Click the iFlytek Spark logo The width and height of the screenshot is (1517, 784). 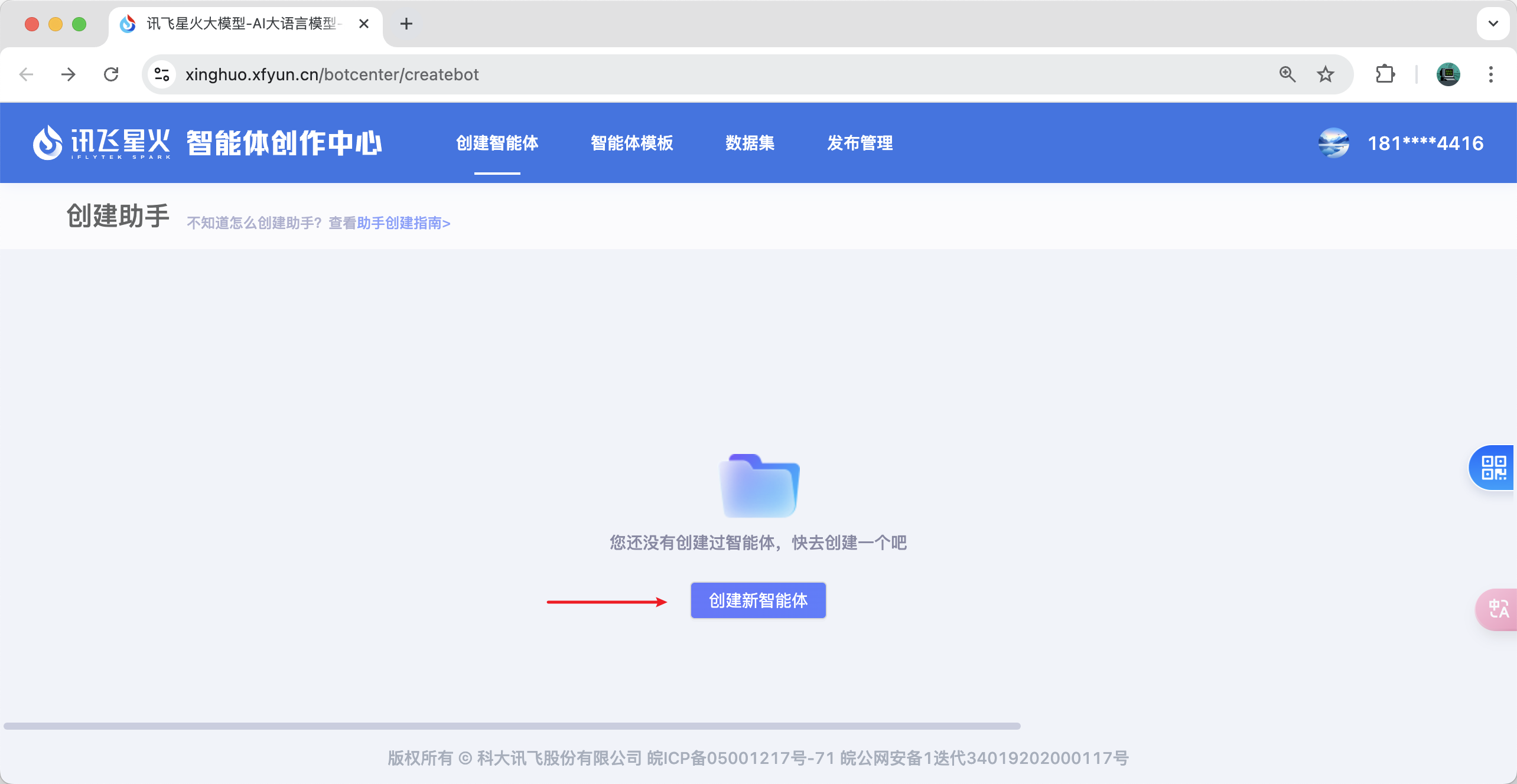pos(102,143)
